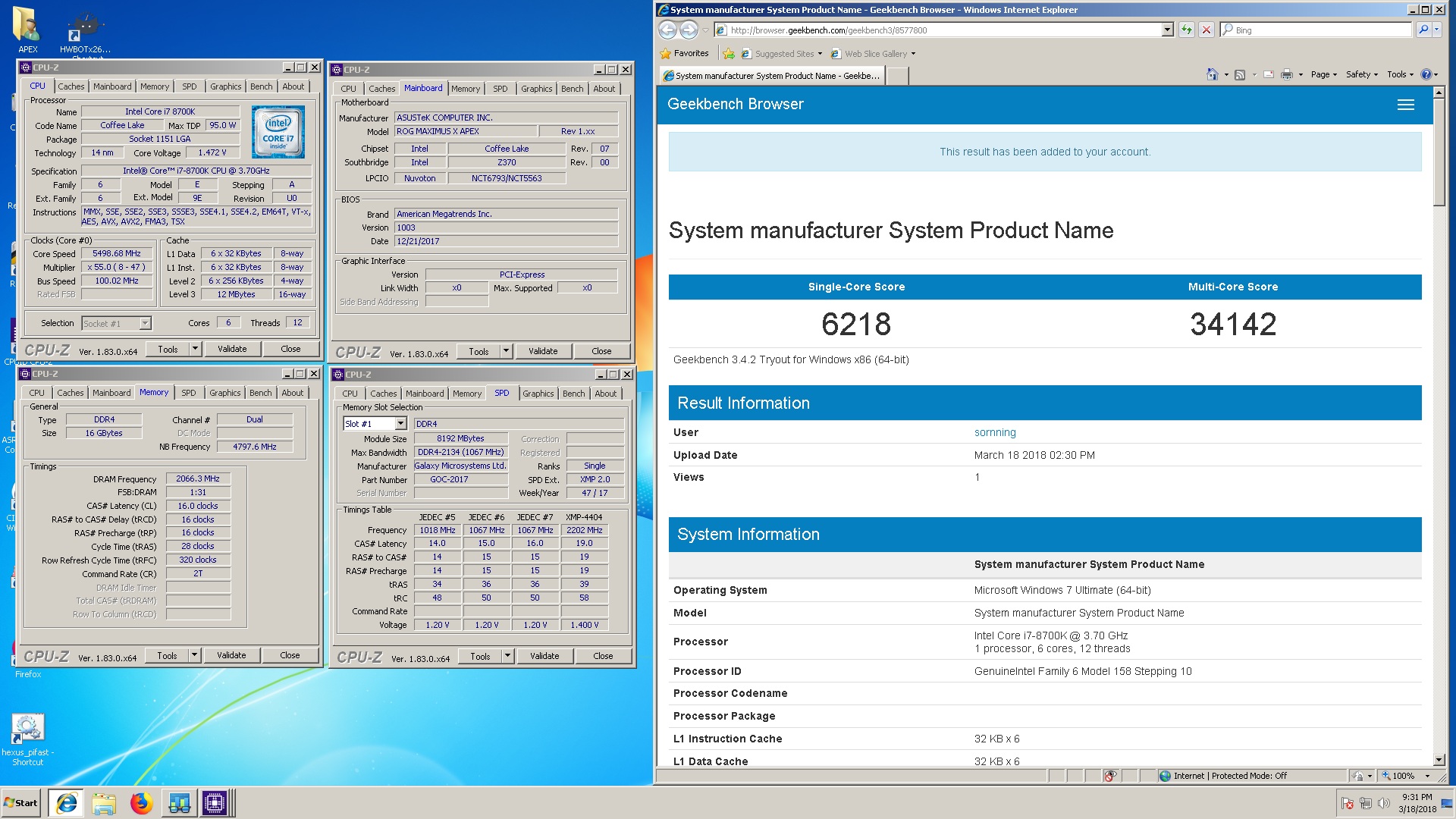The image size is (1456, 819).
Task: Click the CPU-Z chip icon on taskbar
Action: 215,803
